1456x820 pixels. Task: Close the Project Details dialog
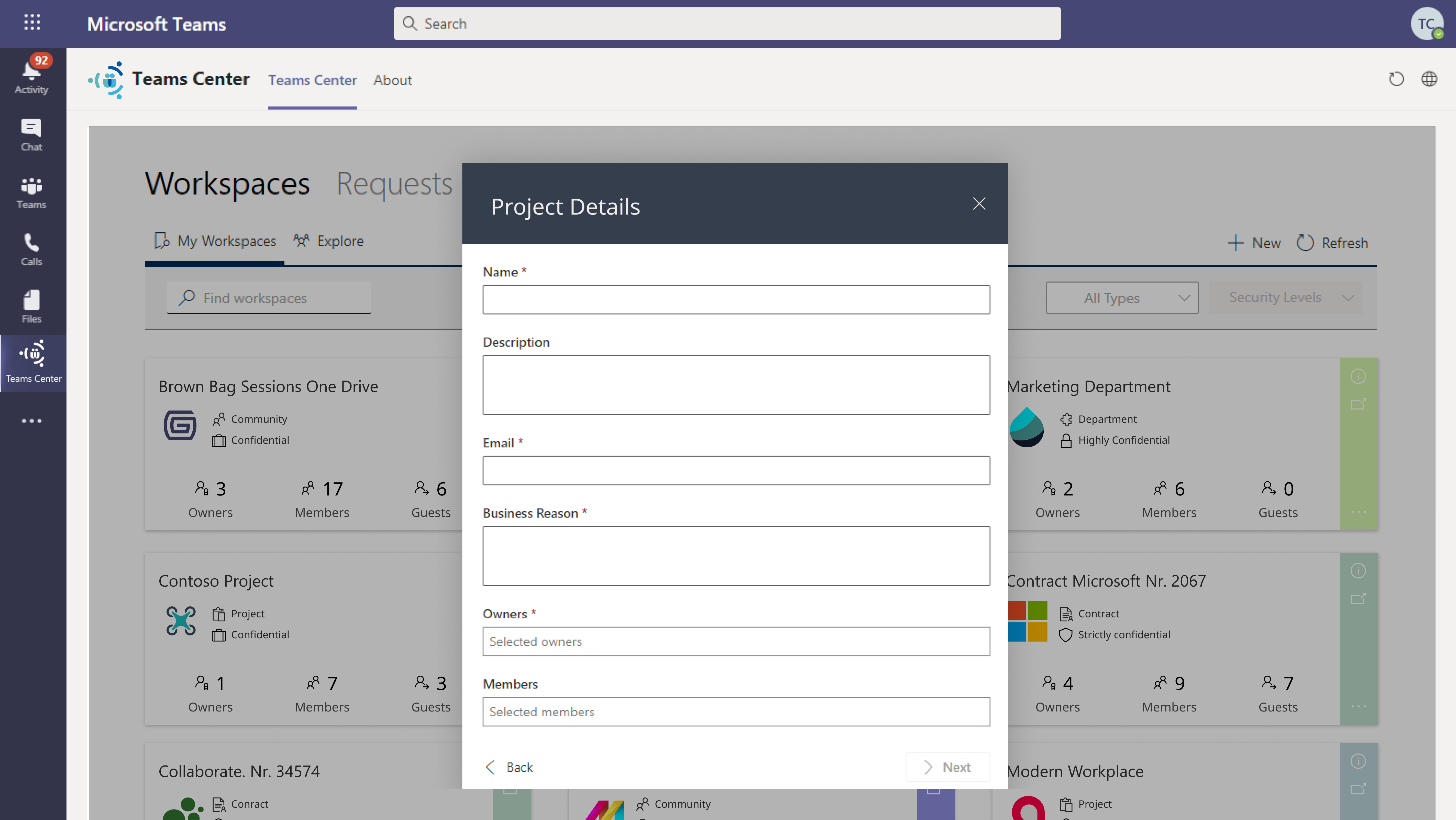979,203
